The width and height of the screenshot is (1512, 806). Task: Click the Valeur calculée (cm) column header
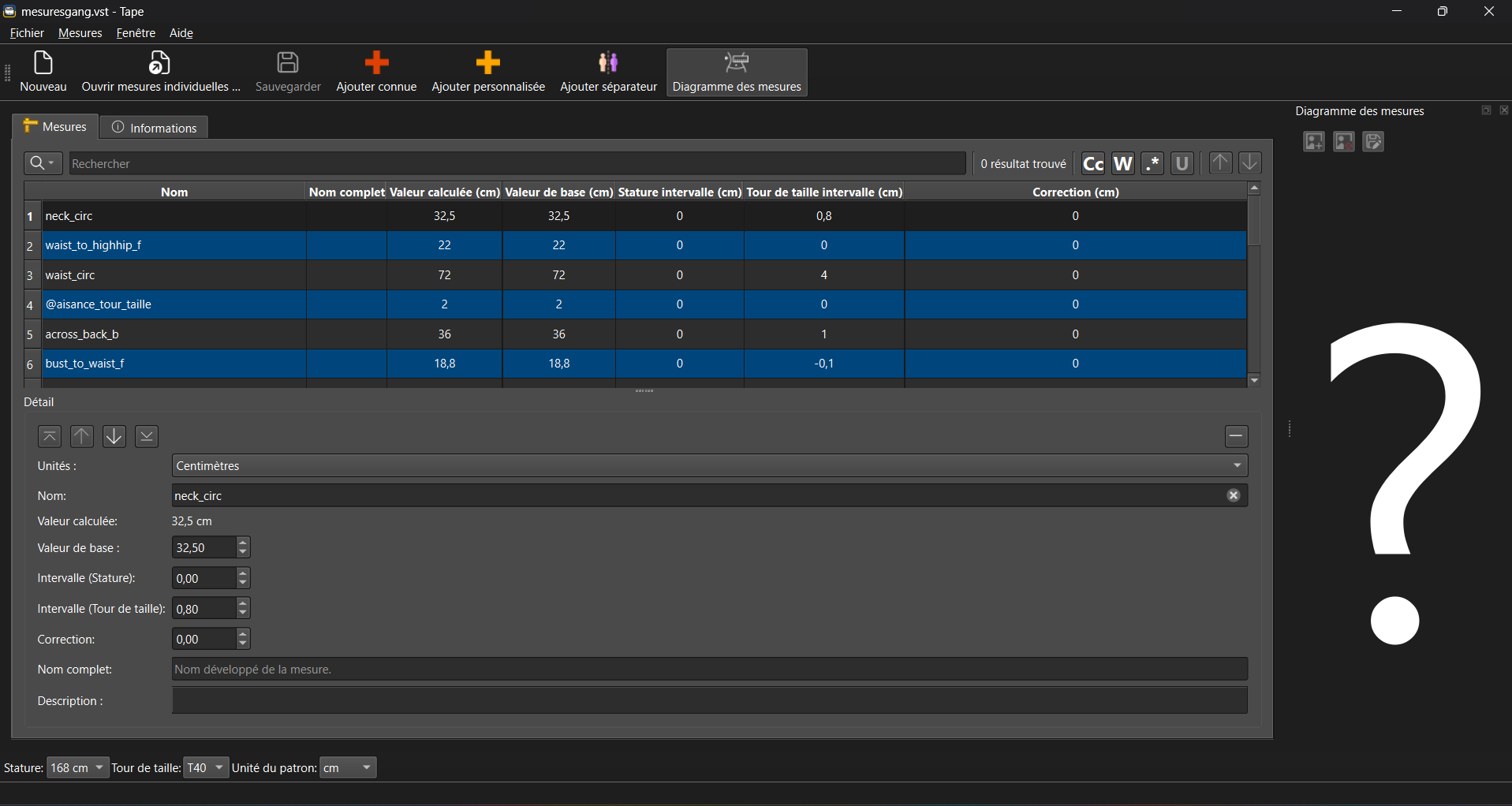click(x=445, y=192)
